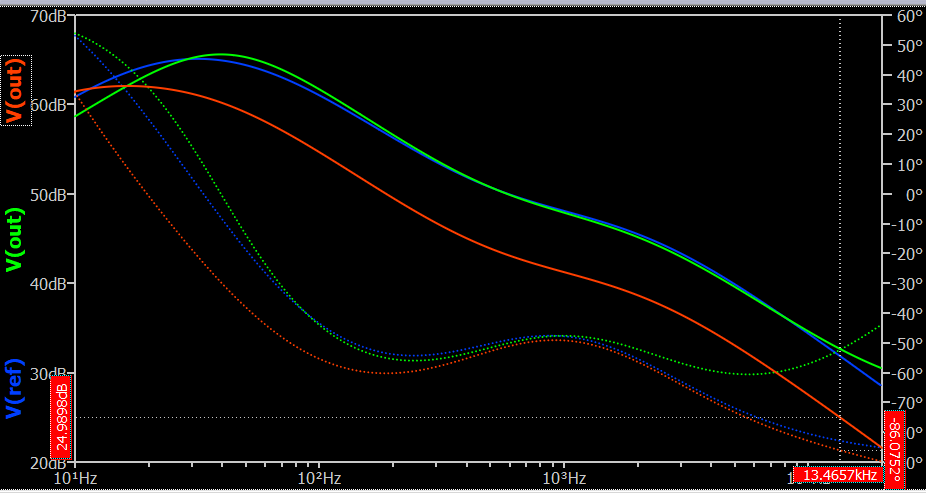Click the -86.0752° cursor phase readout
926x493 pixels.
[894, 449]
